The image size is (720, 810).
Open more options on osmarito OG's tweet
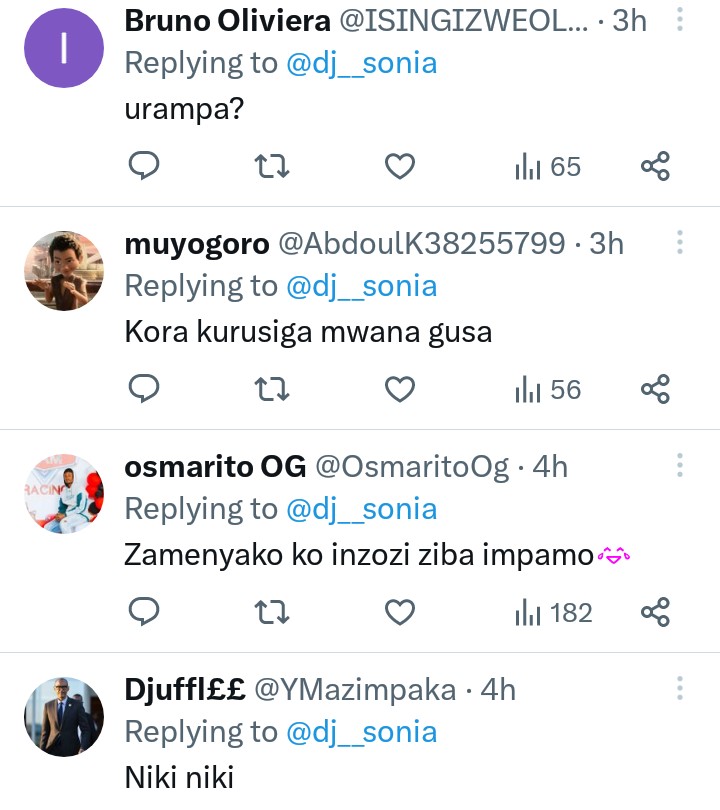680,466
